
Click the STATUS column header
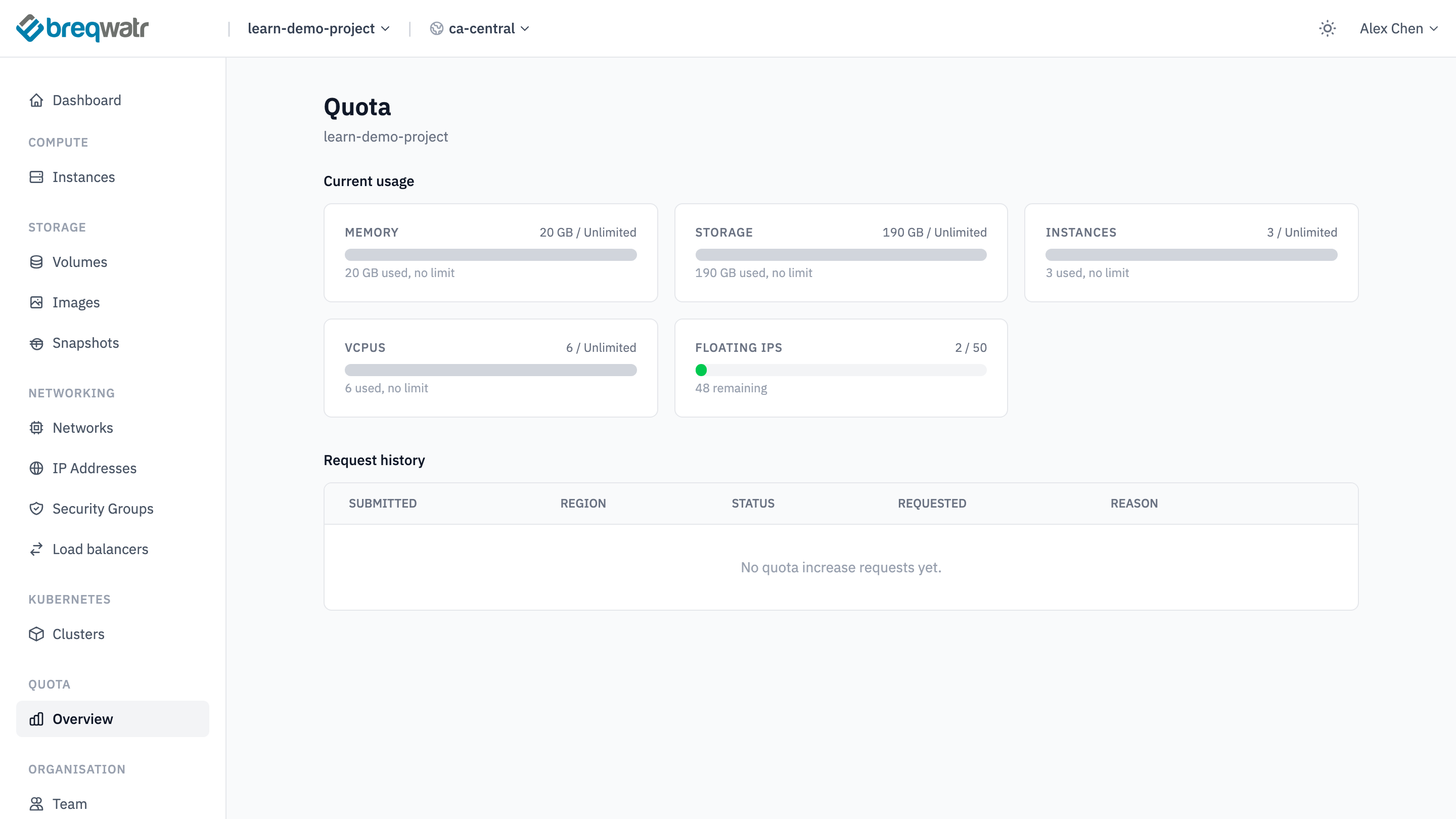(x=753, y=503)
